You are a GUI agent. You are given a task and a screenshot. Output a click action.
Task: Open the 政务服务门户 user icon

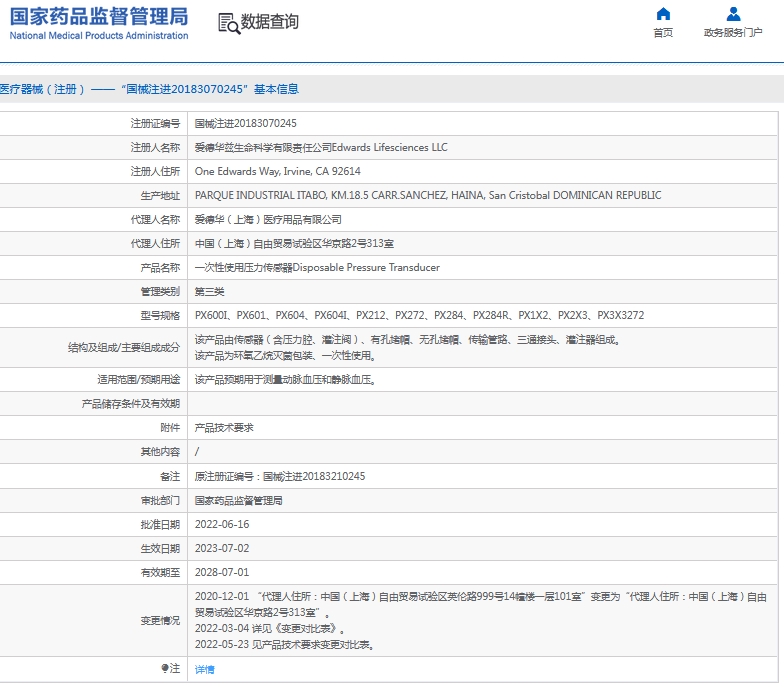pyautogui.click(x=733, y=14)
